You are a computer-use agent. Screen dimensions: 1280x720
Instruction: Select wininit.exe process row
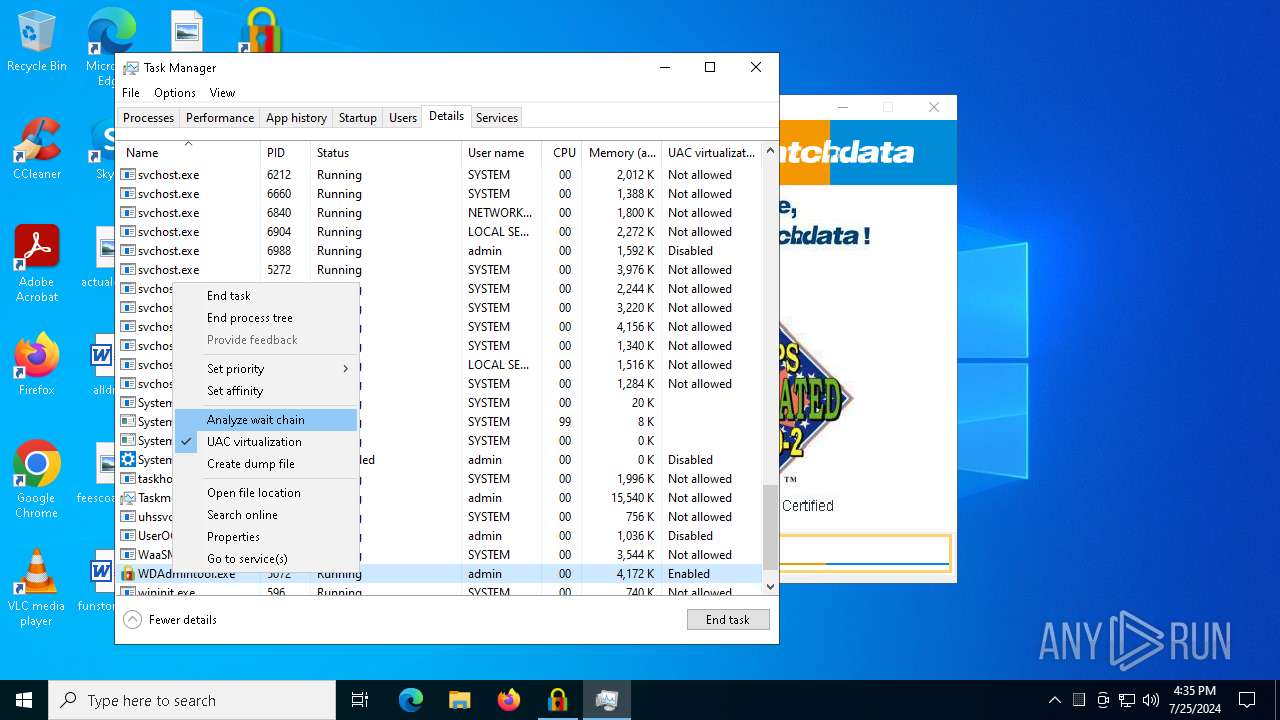439,591
